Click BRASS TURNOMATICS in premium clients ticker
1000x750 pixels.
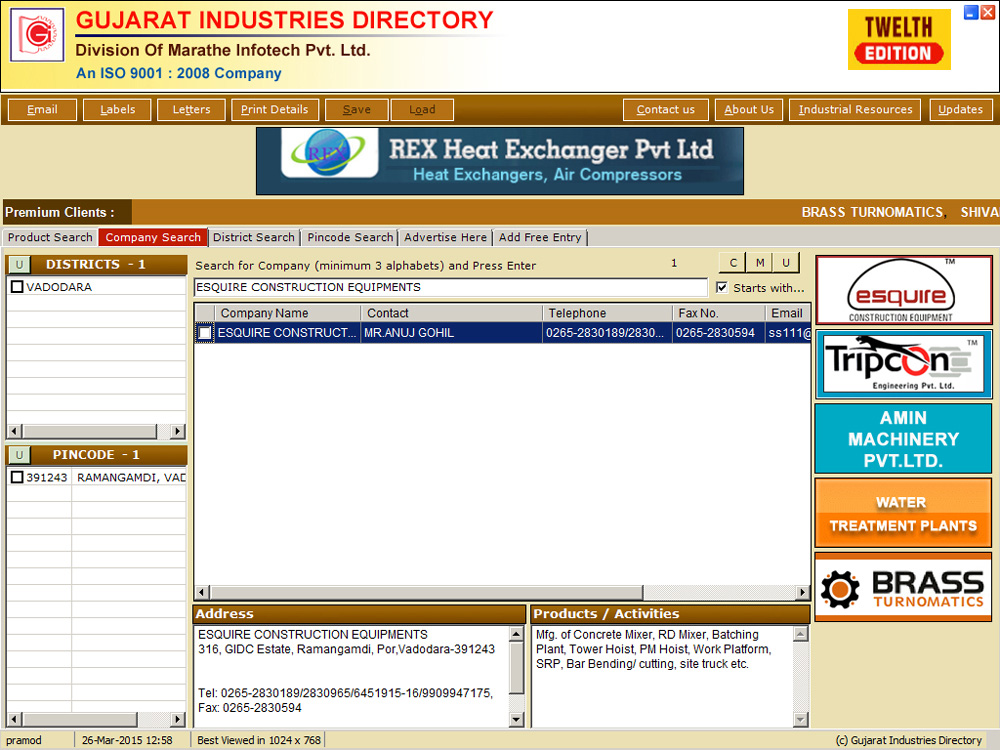tap(872, 212)
